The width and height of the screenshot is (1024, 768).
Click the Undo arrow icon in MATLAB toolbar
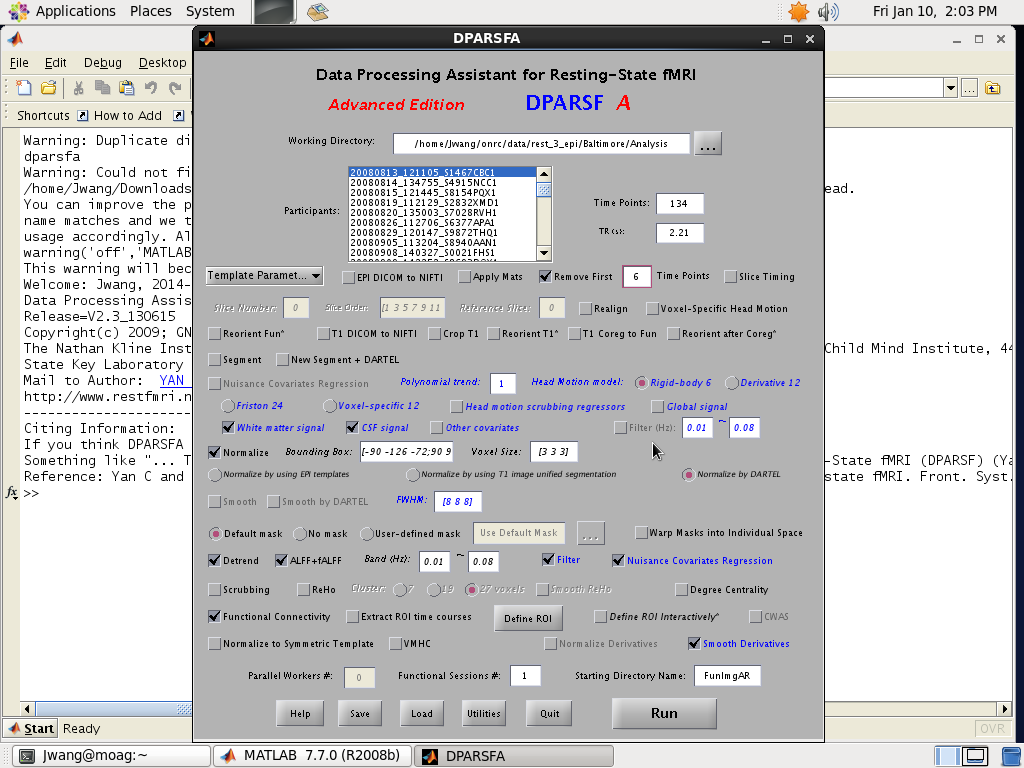(x=151, y=88)
